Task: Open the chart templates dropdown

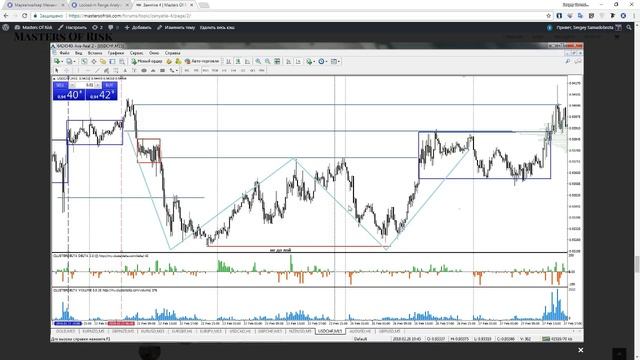Action: point(335,61)
